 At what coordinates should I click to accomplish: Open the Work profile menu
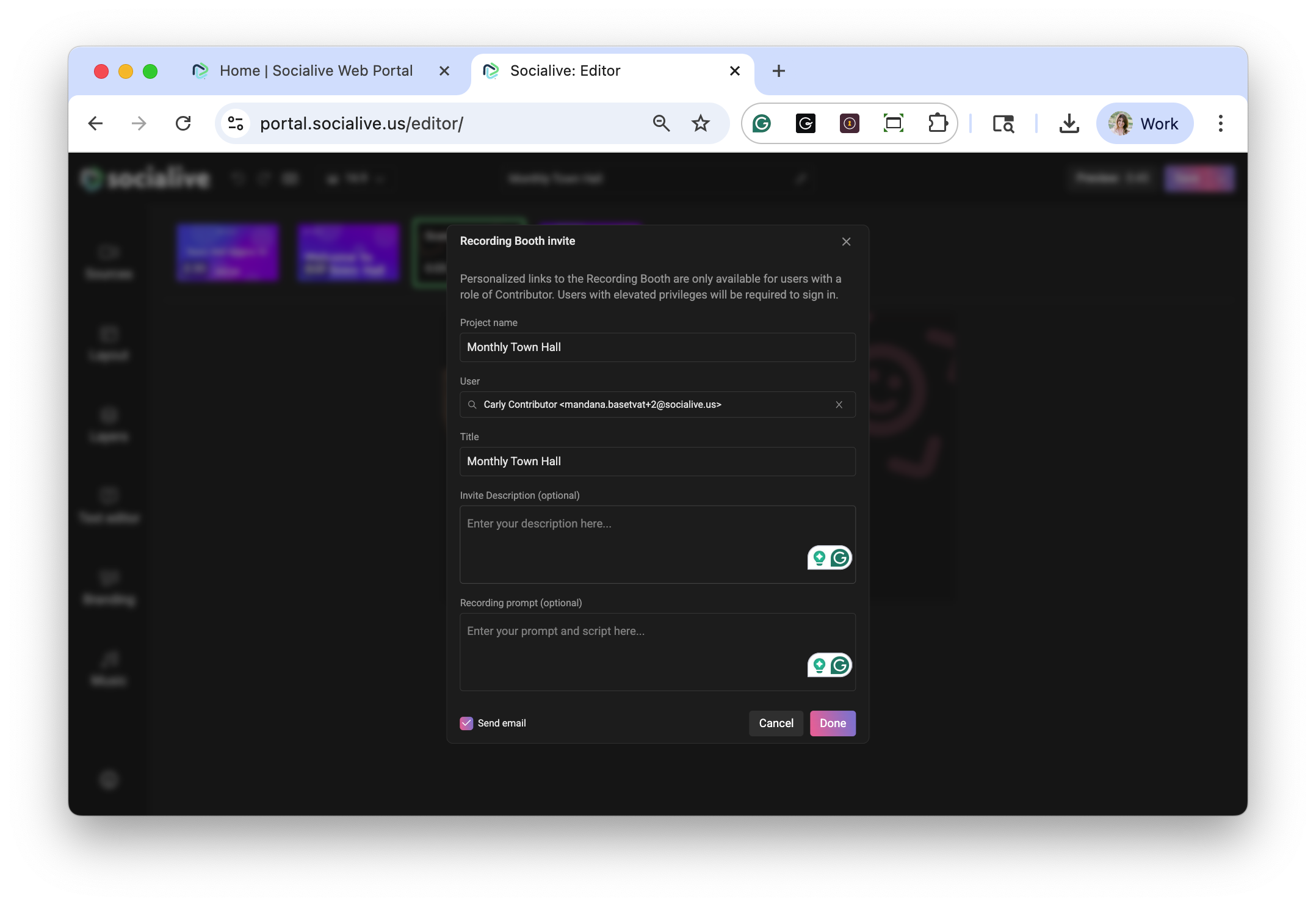(x=1144, y=124)
